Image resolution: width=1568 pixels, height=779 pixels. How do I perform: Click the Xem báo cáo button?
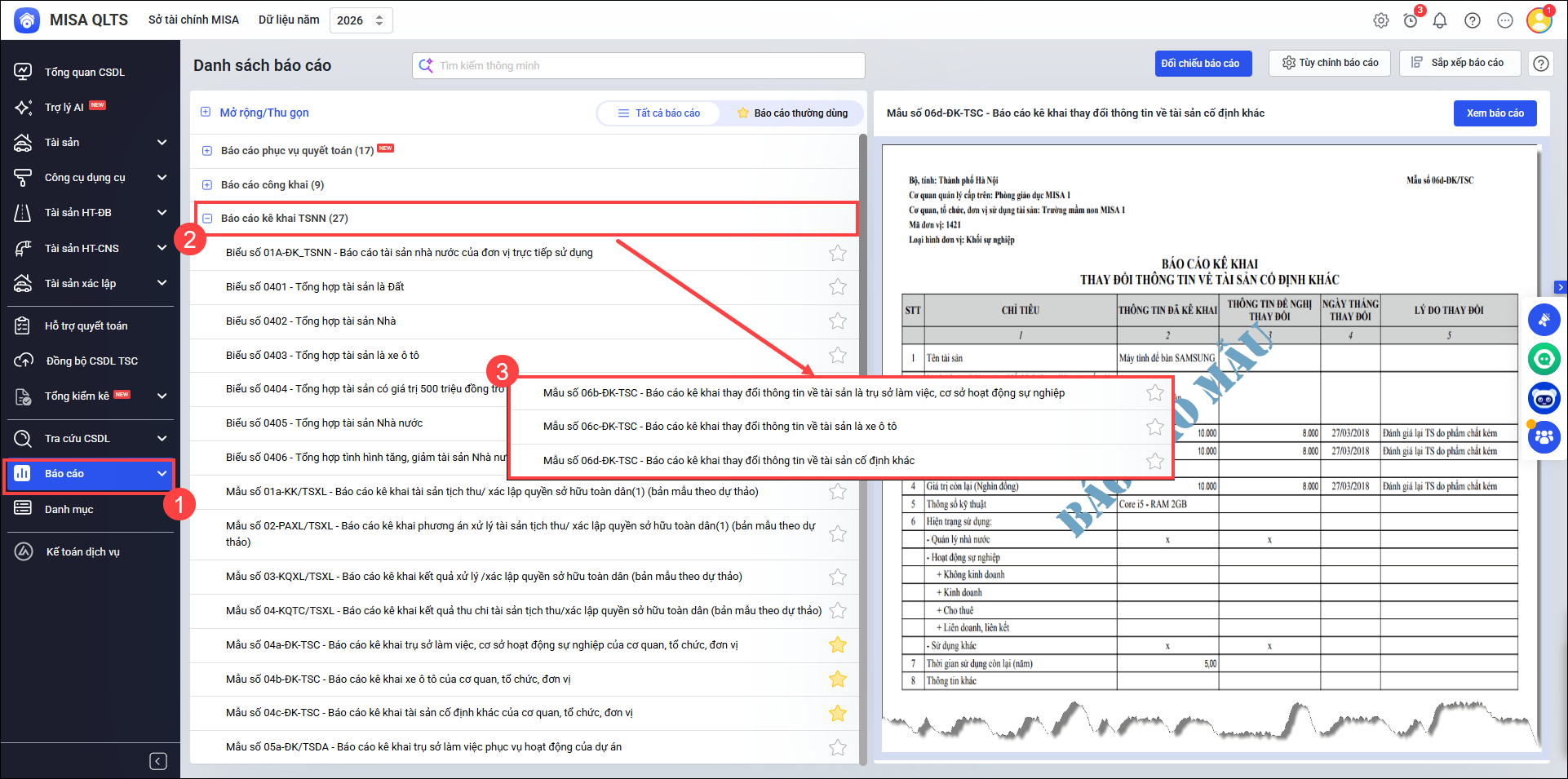pyautogui.click(x=1495, y=113)
